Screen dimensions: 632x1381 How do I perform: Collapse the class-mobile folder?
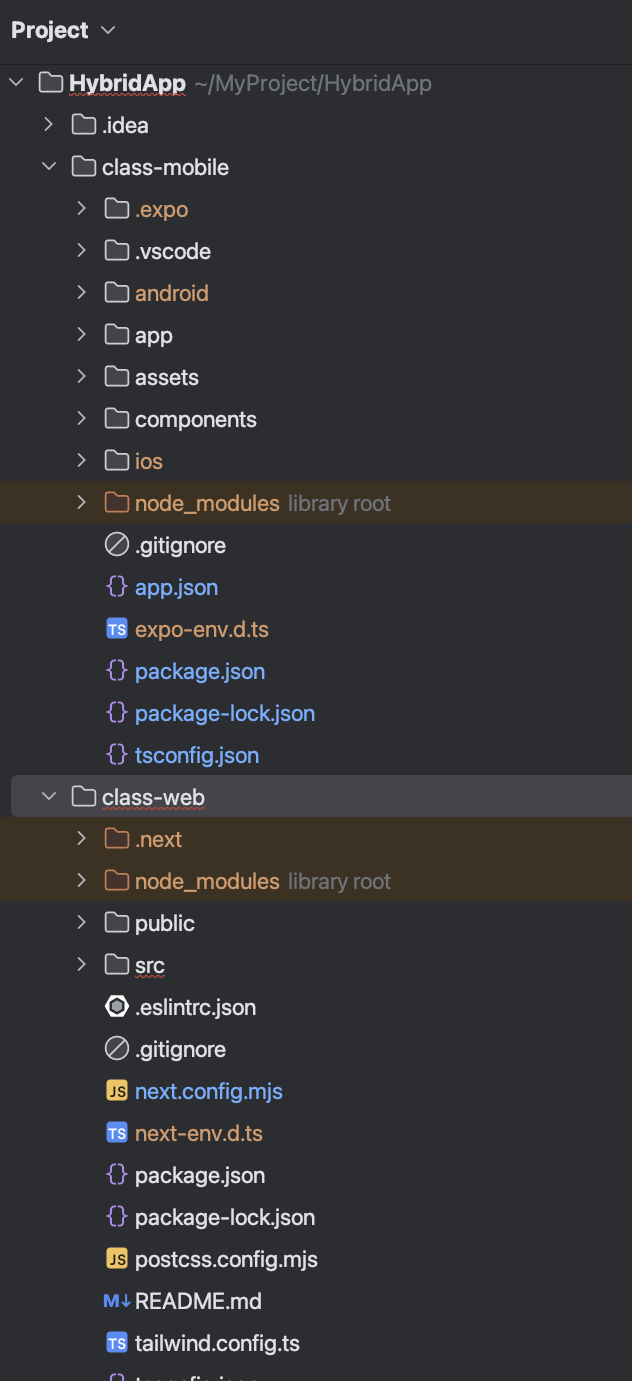(48, 167)
